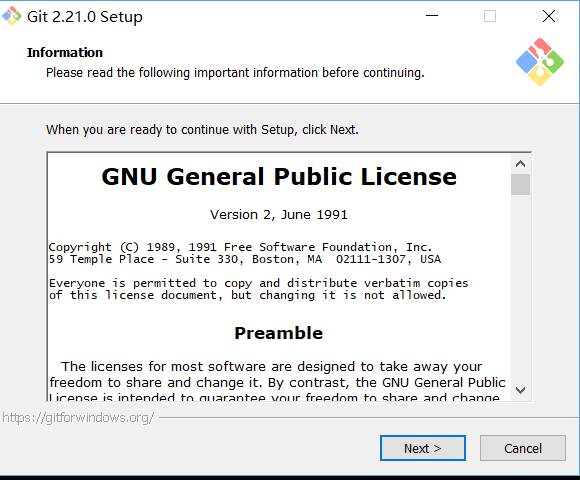Screen dimensions: 580x480
Task: Cancel the Git installation
Action: coord(523,448)
